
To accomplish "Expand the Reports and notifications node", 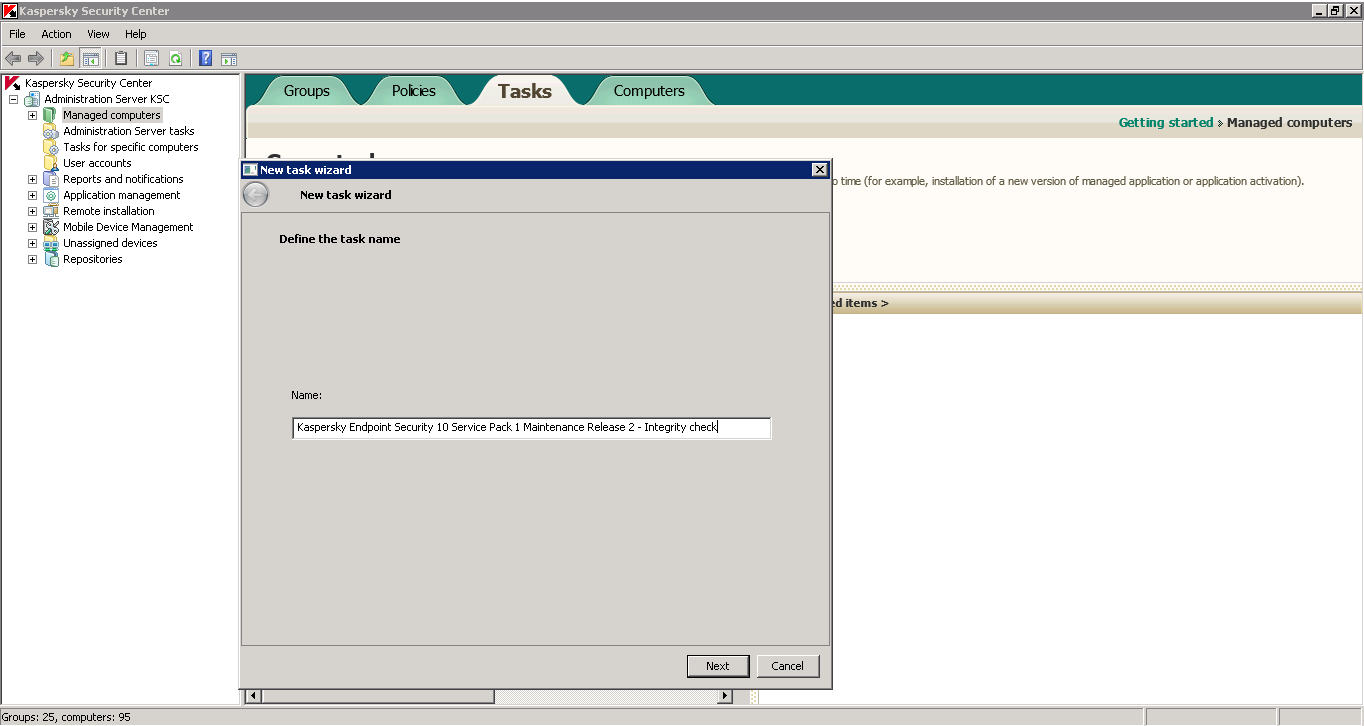I will click(32, 179).
